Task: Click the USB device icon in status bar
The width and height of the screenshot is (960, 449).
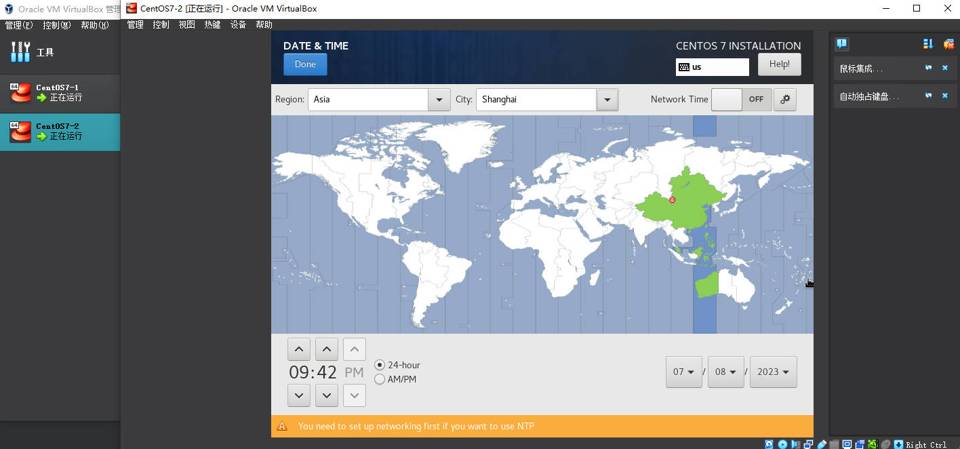Action: (822, 444)
